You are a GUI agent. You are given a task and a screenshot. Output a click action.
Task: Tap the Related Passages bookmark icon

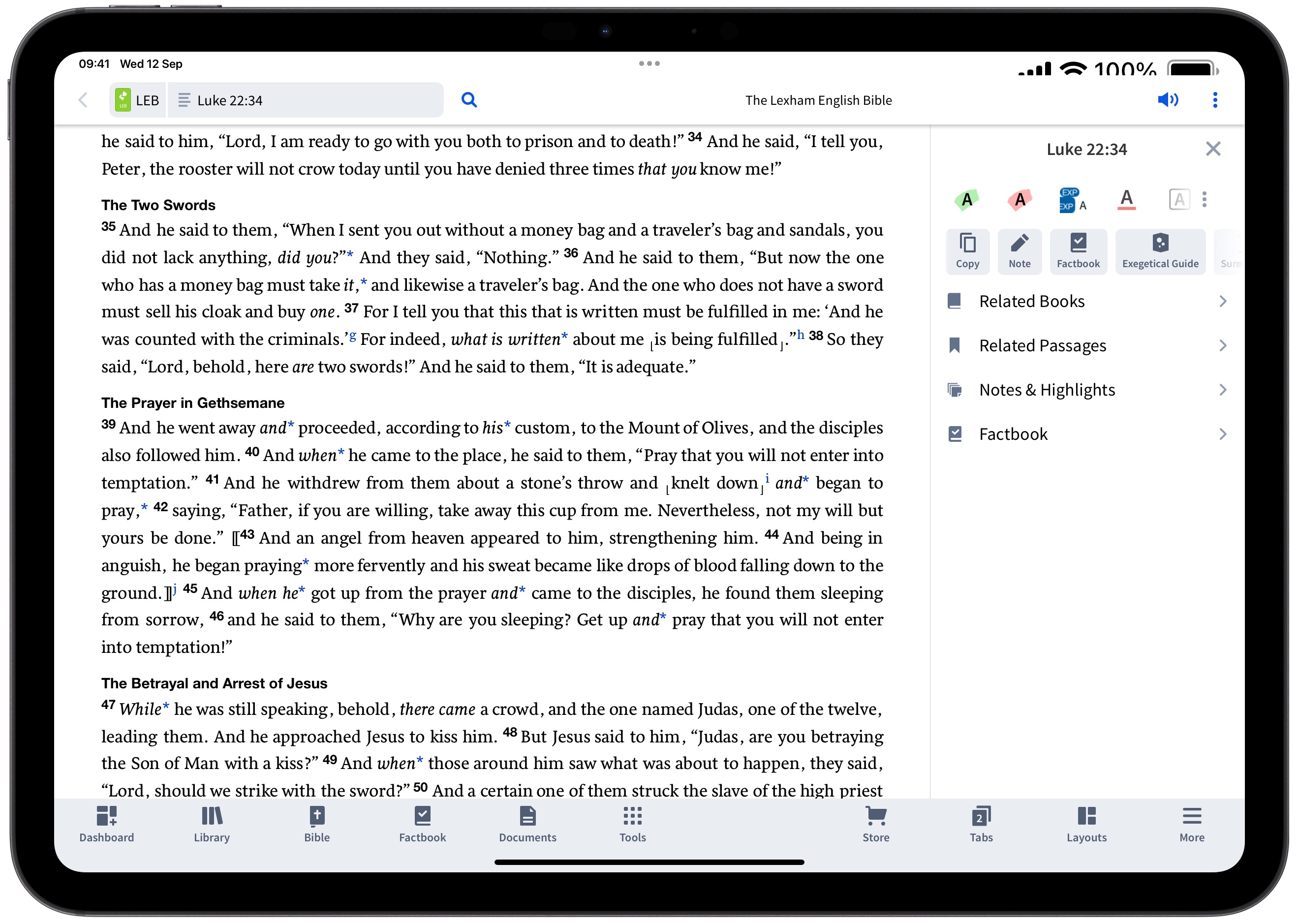954,346
